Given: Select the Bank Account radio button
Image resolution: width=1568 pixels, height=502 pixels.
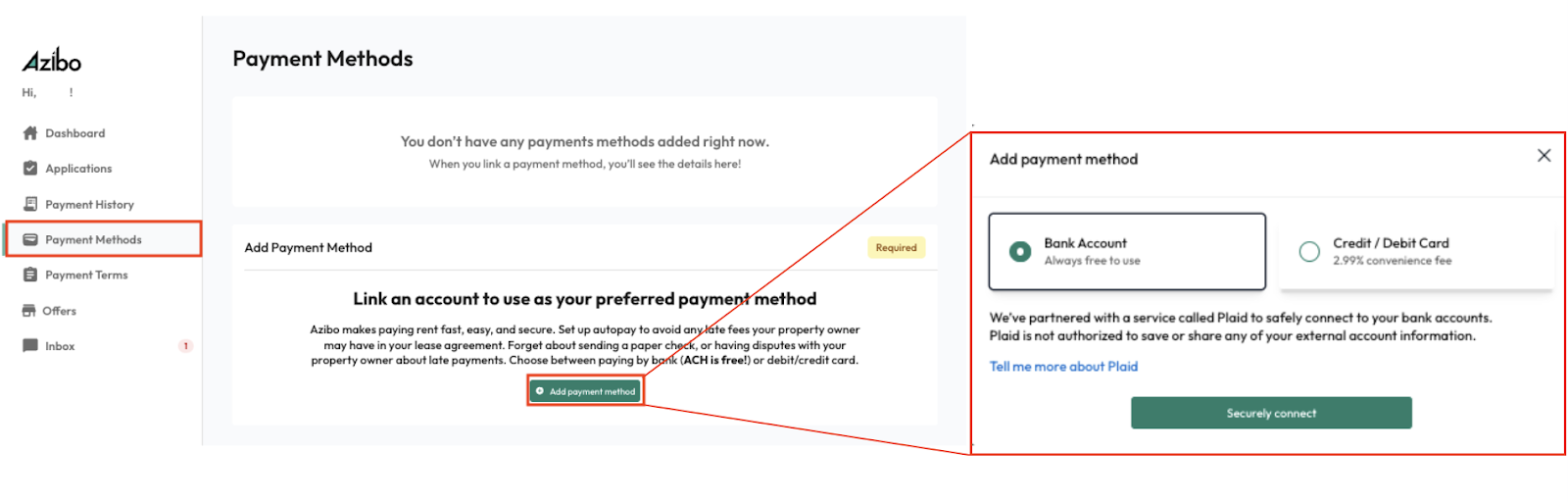Looking at the screenshot, I should click(1020, 252).
